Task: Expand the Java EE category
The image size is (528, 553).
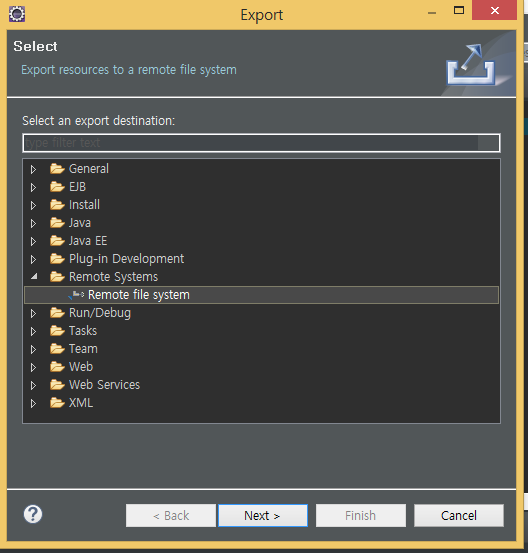Action: 33,241
